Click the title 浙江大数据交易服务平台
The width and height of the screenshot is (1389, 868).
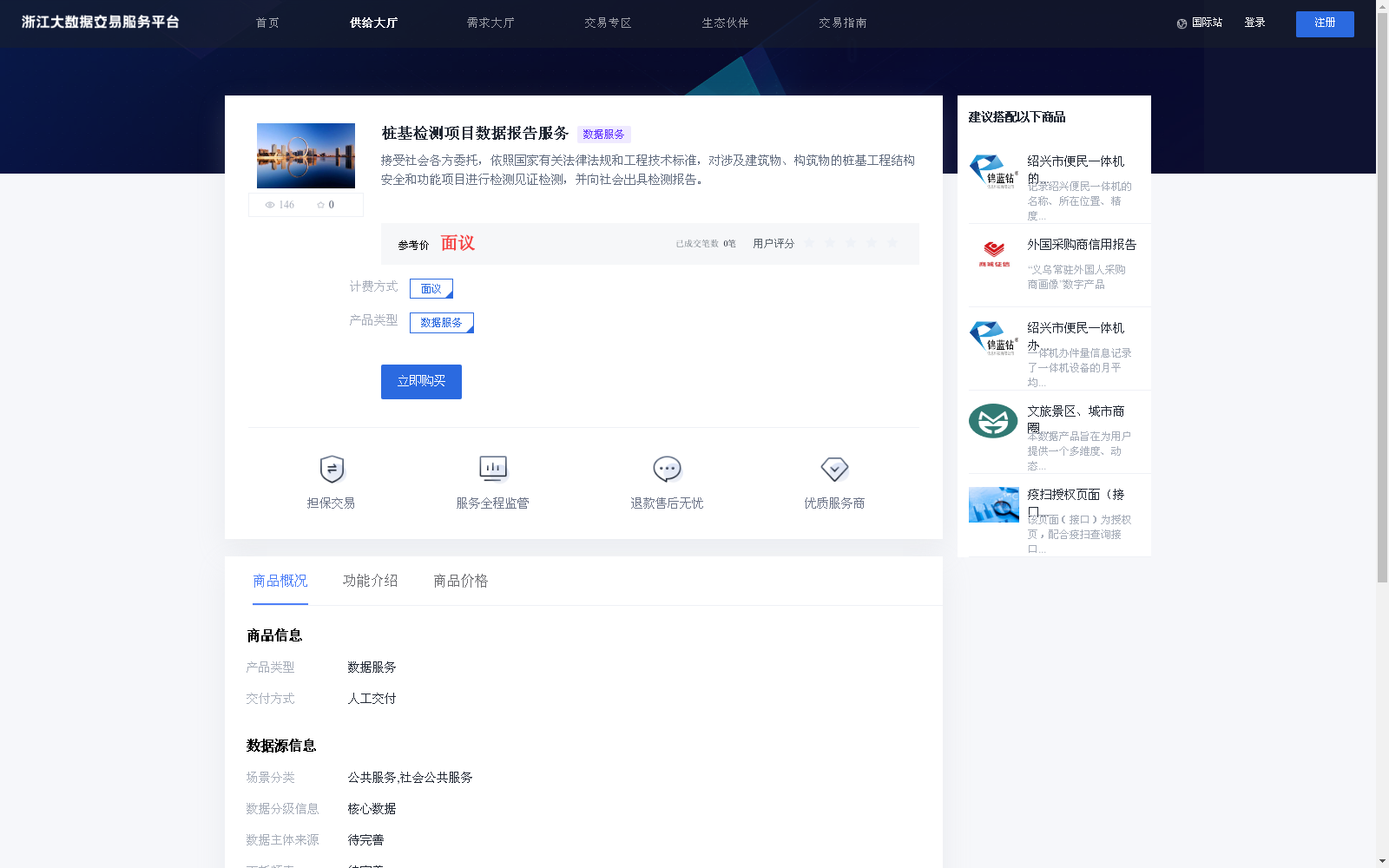tap(101, 23)
